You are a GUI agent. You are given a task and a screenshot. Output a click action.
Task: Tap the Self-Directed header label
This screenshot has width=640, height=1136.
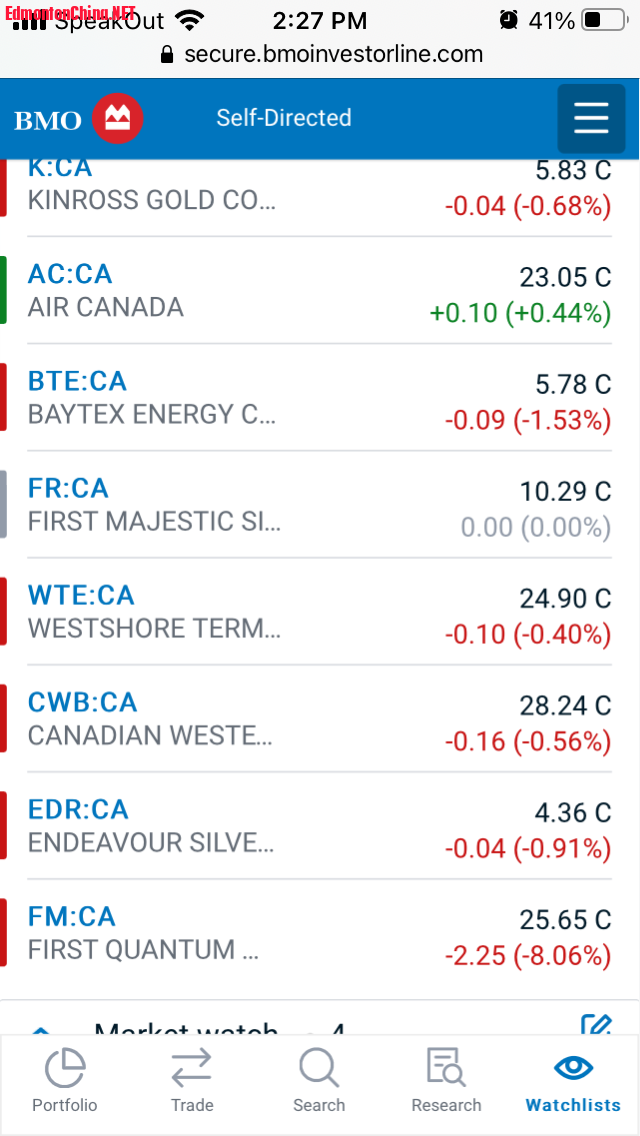pos(284,118)
